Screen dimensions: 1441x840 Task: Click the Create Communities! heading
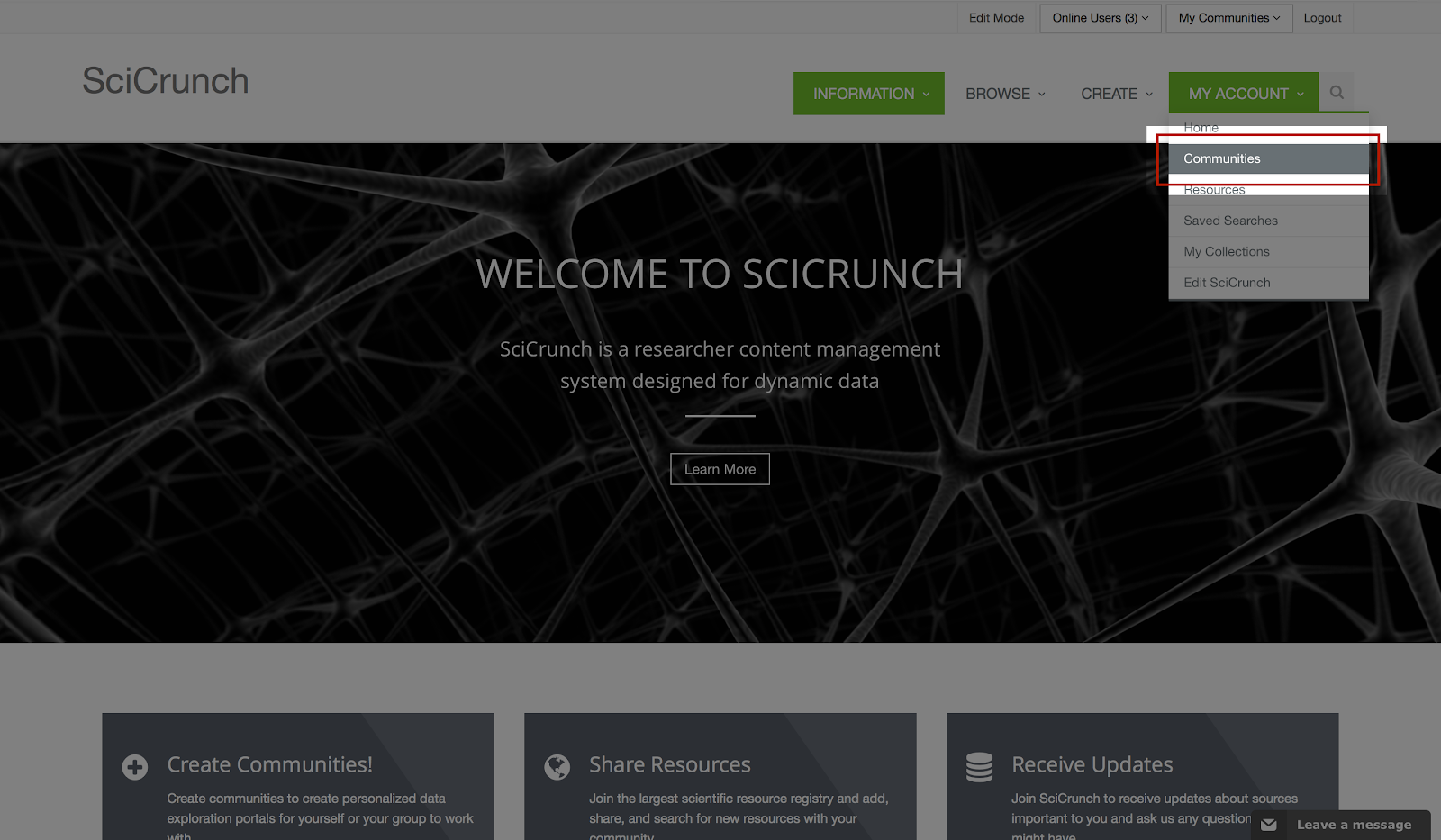[270, 764]
